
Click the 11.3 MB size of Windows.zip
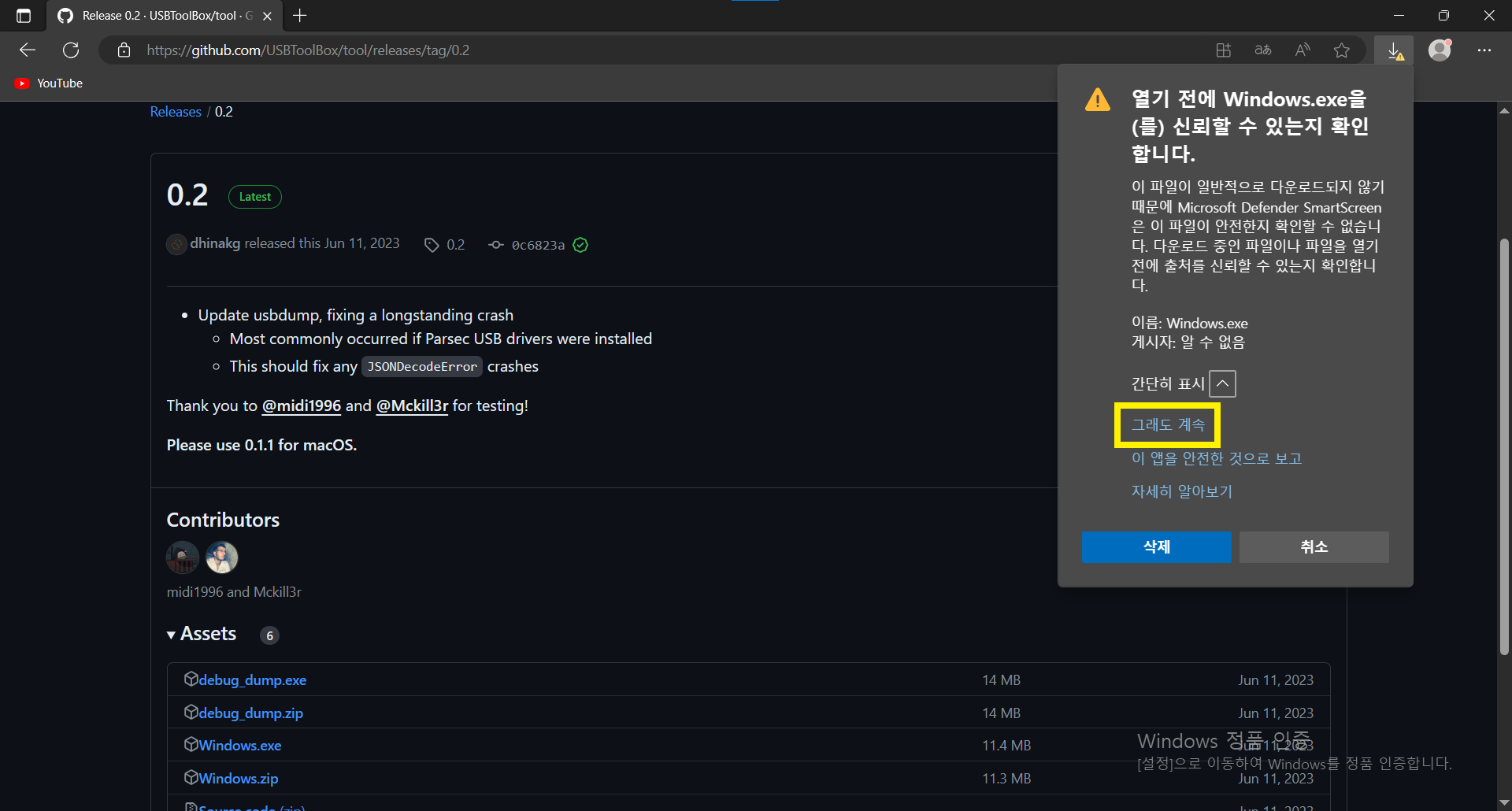coord(1006,778)
